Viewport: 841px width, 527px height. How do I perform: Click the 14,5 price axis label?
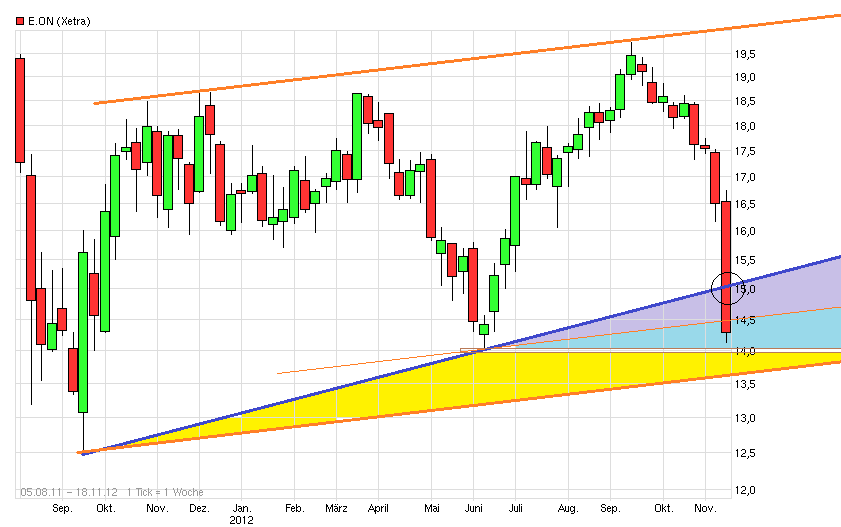pyautogui.click(x=745, y=320)
